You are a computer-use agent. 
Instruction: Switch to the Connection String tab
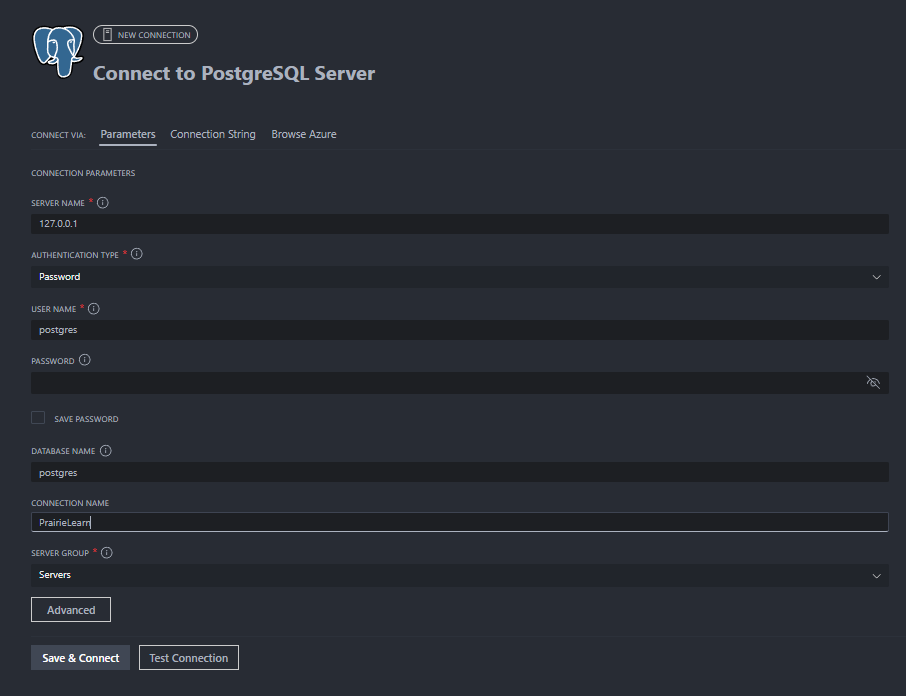(x=213, y=134)
